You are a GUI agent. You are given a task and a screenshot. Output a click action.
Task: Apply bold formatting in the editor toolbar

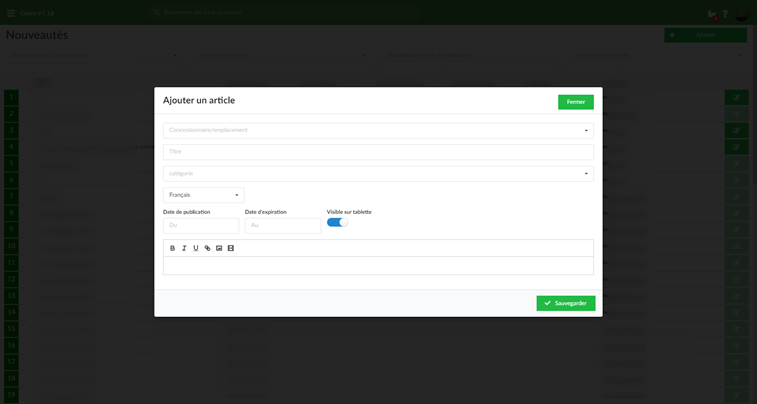coord(172,248)
